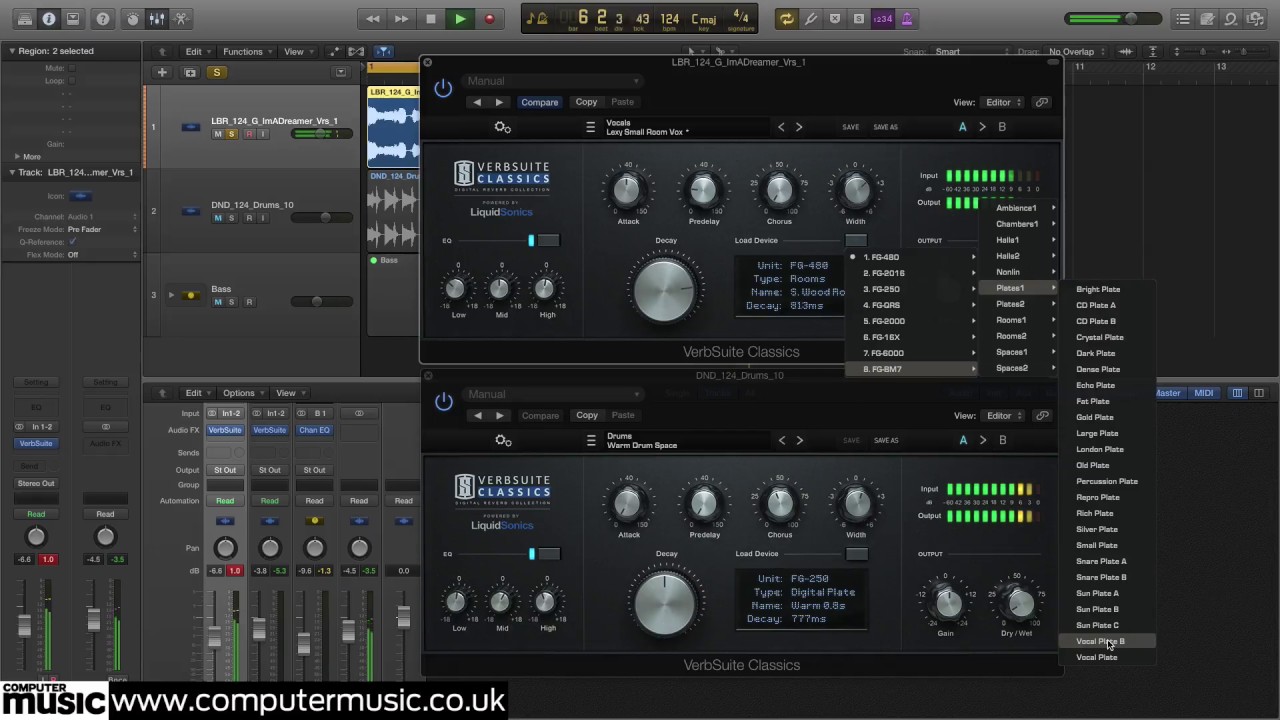Show the Smart Controls pane

click(132, 19)
